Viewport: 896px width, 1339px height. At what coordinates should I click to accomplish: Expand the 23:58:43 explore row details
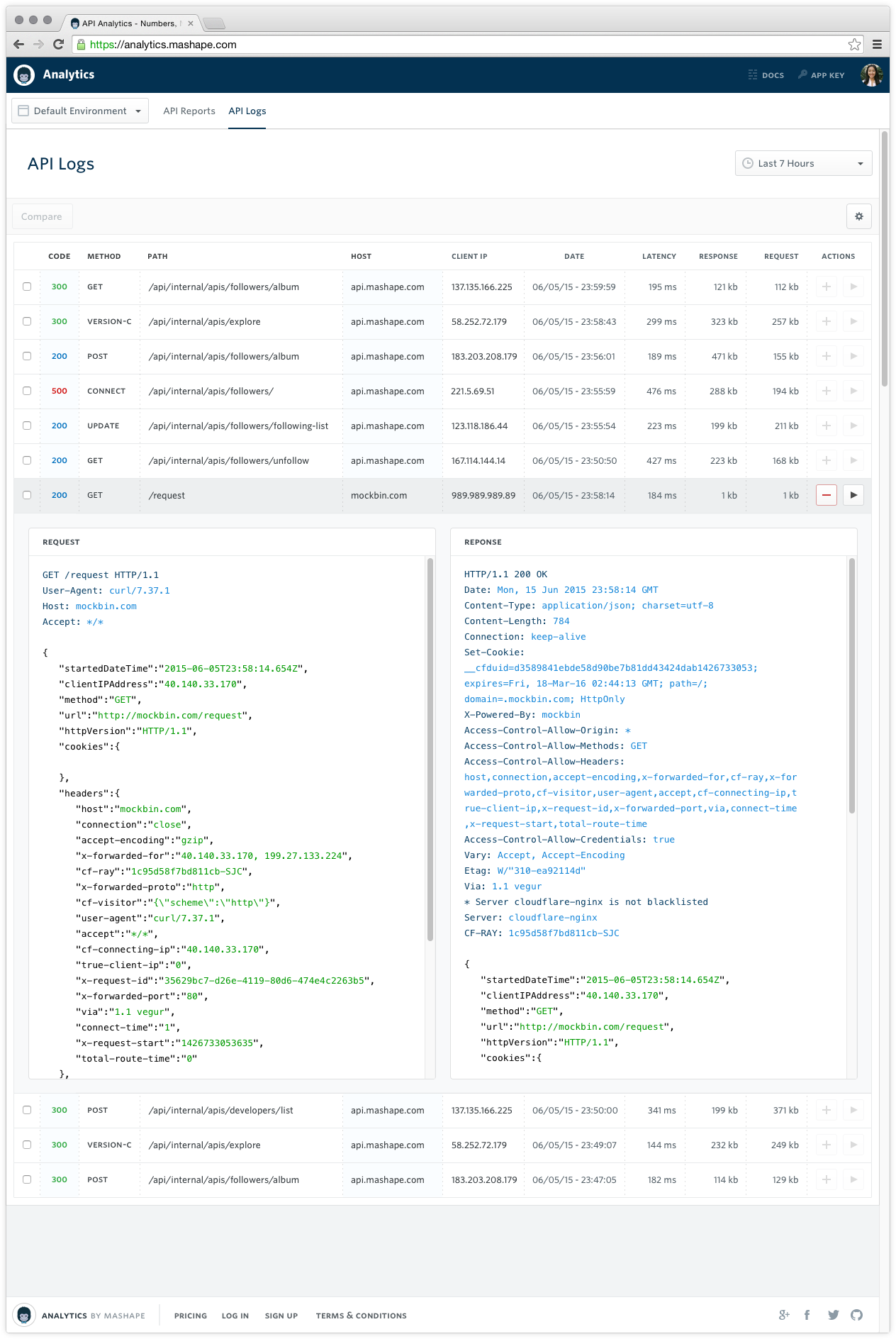coord(827,321)
